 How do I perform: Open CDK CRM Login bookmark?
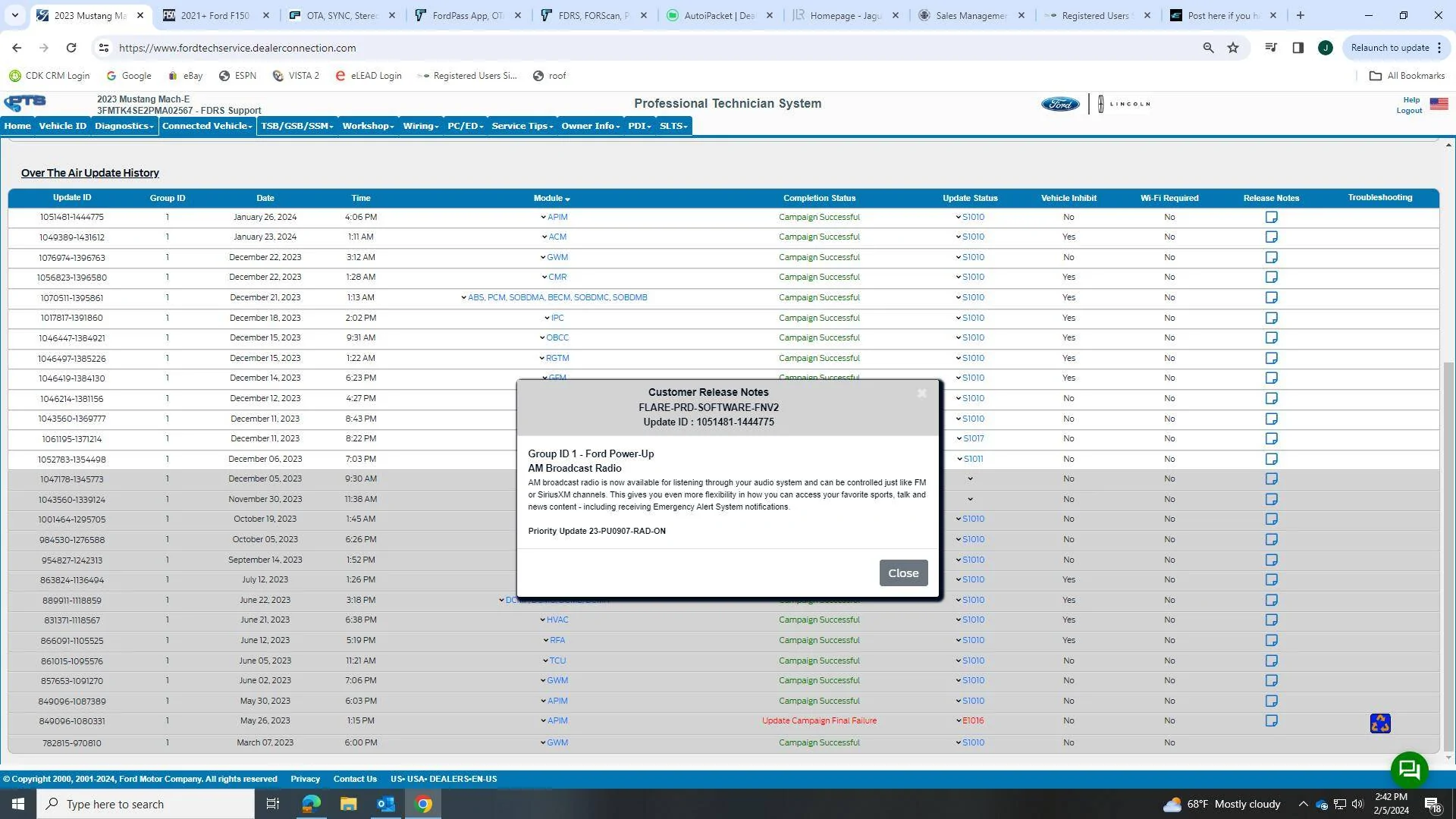(x=49, y=76)
